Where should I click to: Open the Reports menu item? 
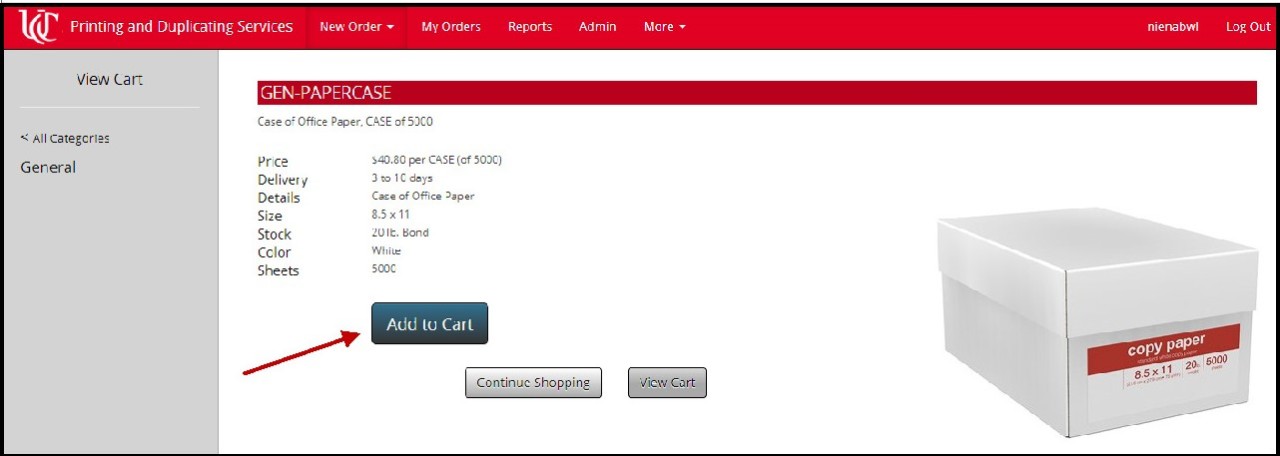pyautogui.click(x=529, y=27)
